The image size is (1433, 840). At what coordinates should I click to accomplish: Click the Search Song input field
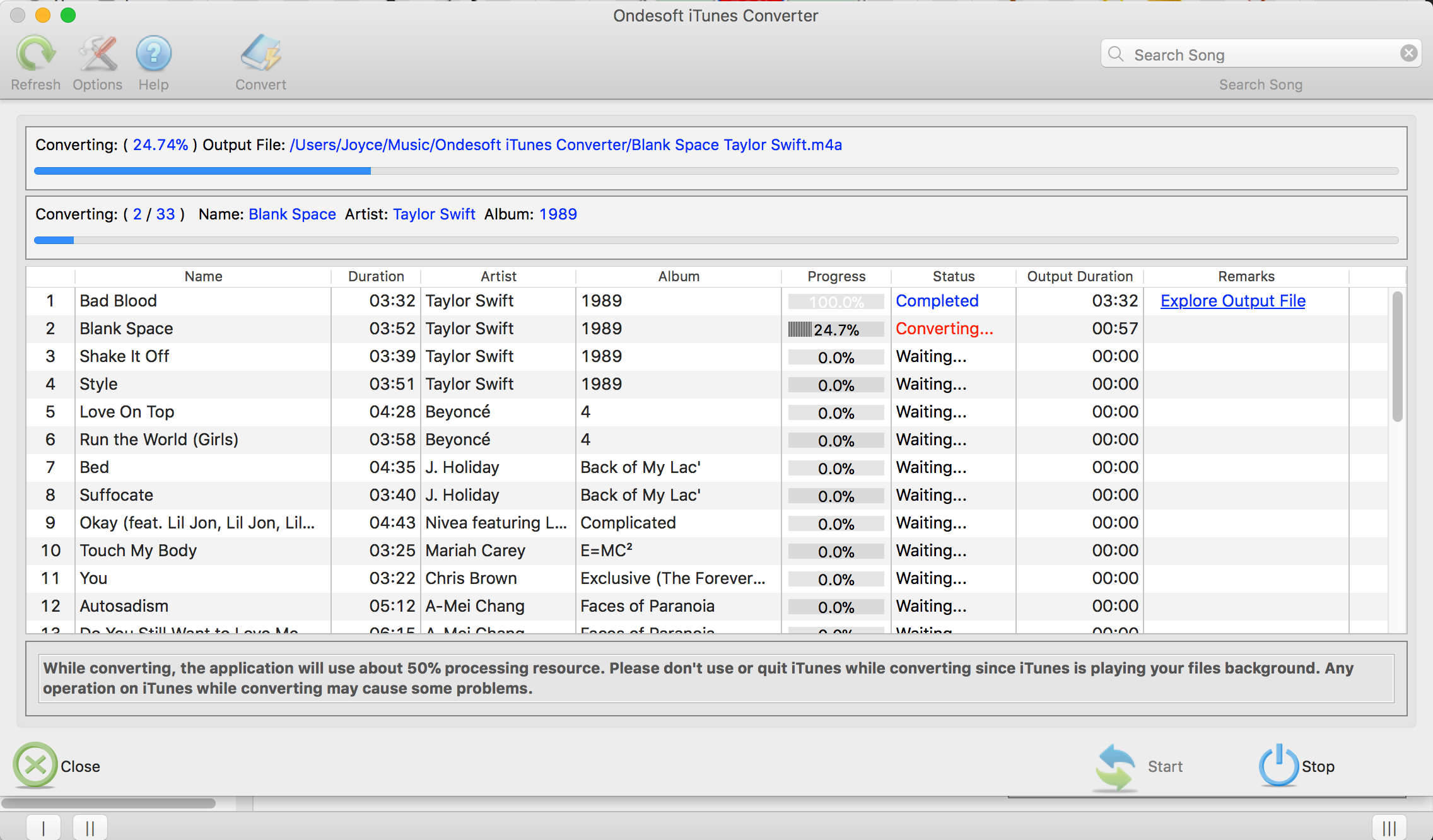pos(1261,55)
